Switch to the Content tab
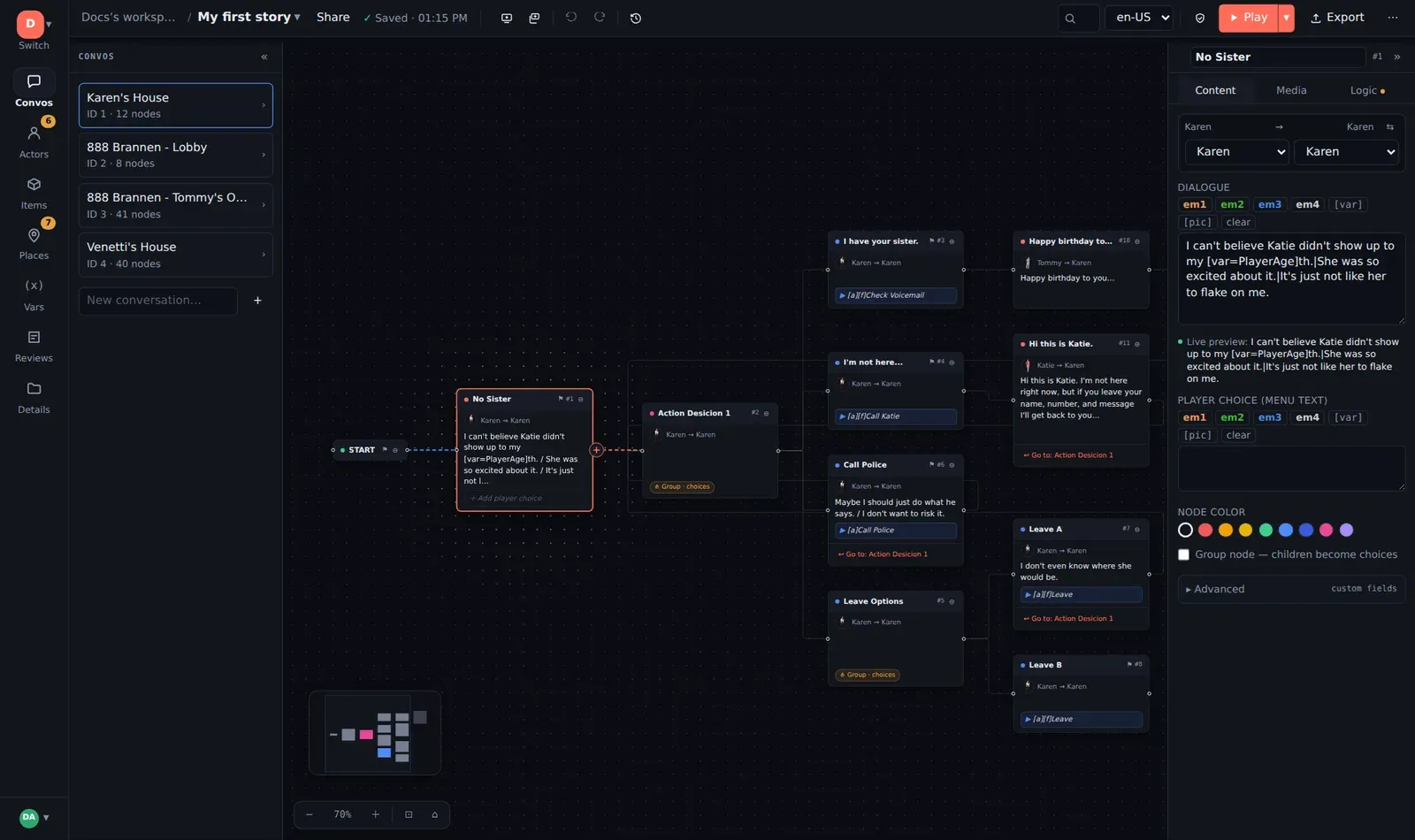This screenshot has width=1415, height=840. (x=1215, y=90)
